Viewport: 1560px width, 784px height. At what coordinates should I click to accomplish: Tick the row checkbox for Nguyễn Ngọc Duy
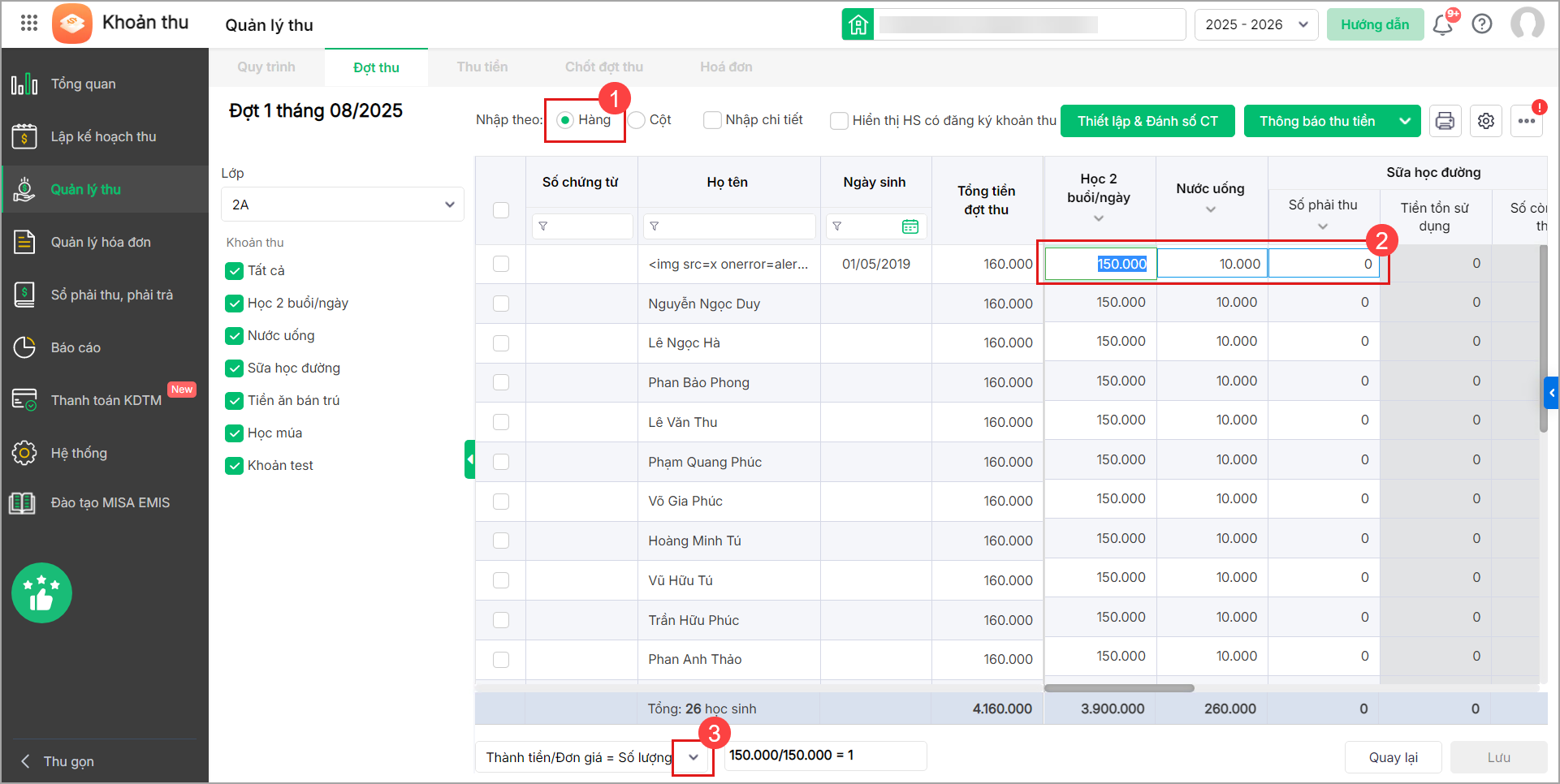(x=501, y=304)
